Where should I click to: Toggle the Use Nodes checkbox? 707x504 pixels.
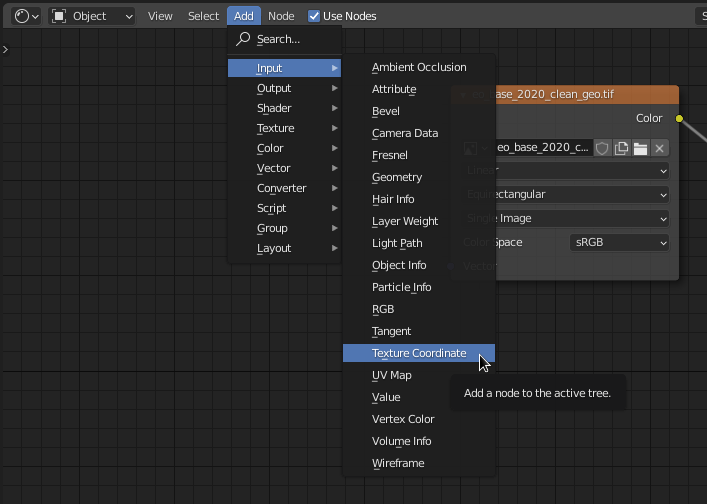(x=314, y=16)
